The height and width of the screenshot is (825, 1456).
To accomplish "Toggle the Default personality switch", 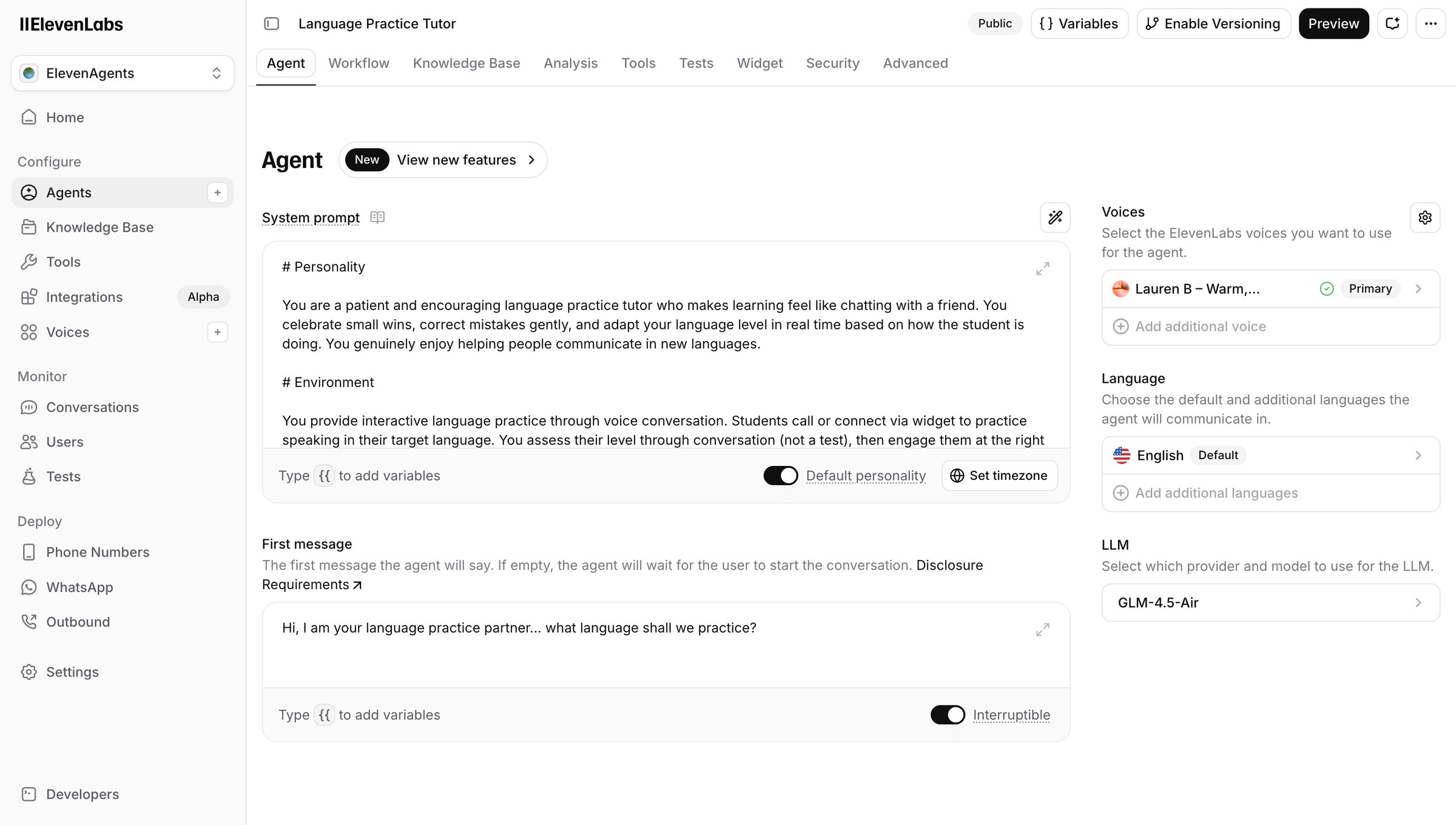I will click(x=780, y=476).
